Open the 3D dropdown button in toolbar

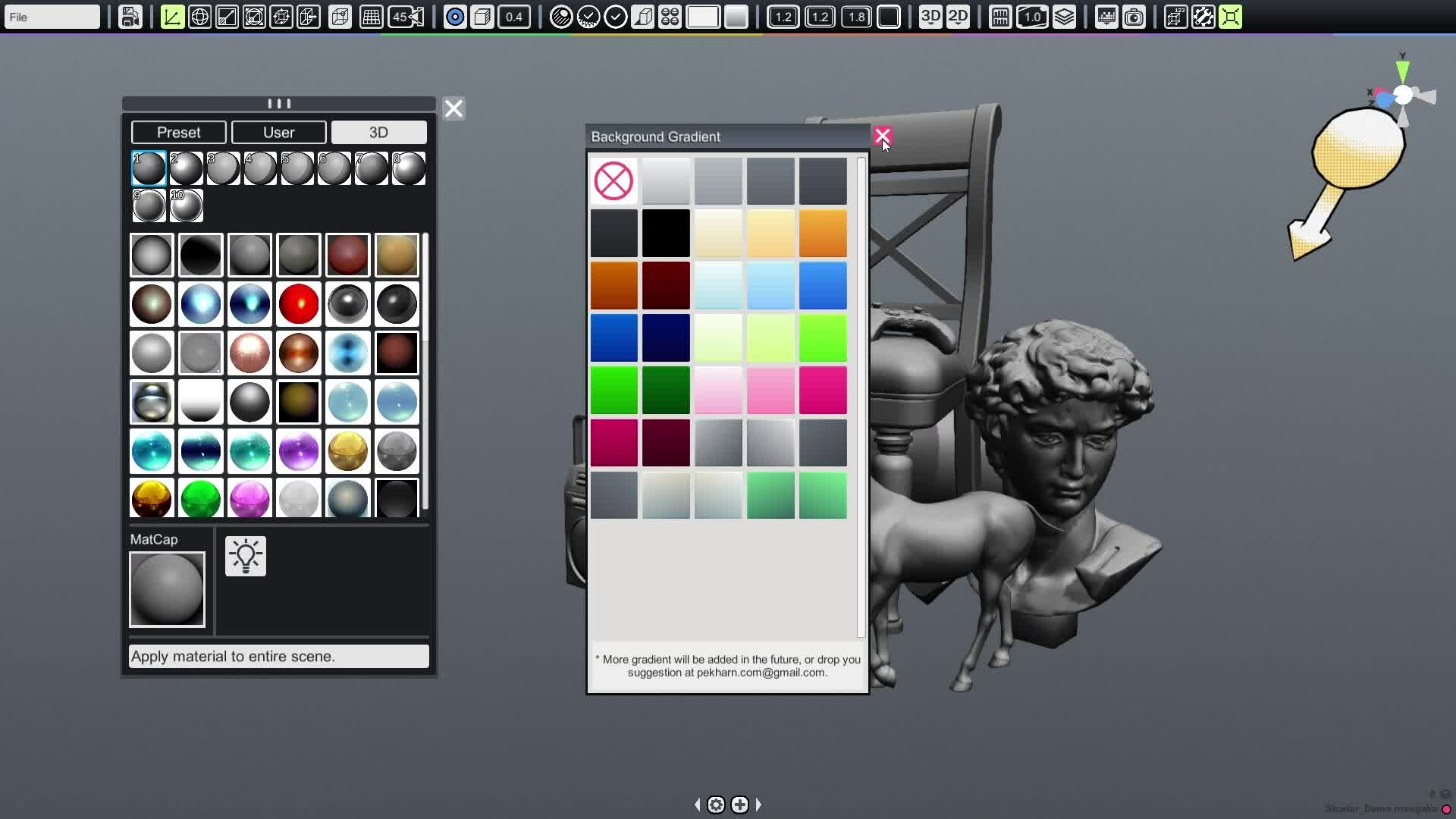point(930,17)
